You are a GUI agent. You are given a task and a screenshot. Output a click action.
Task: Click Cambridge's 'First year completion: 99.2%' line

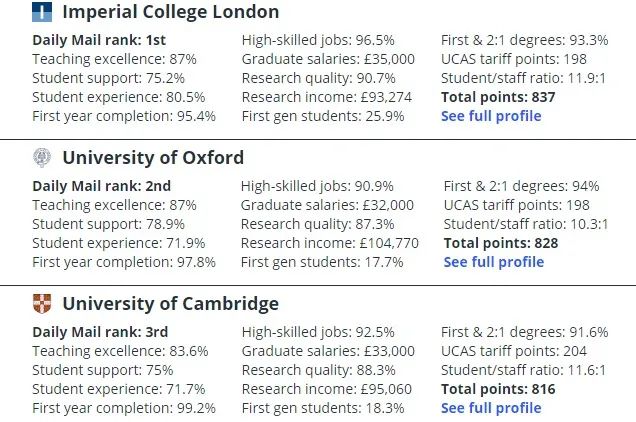click(x=124, y=408)
